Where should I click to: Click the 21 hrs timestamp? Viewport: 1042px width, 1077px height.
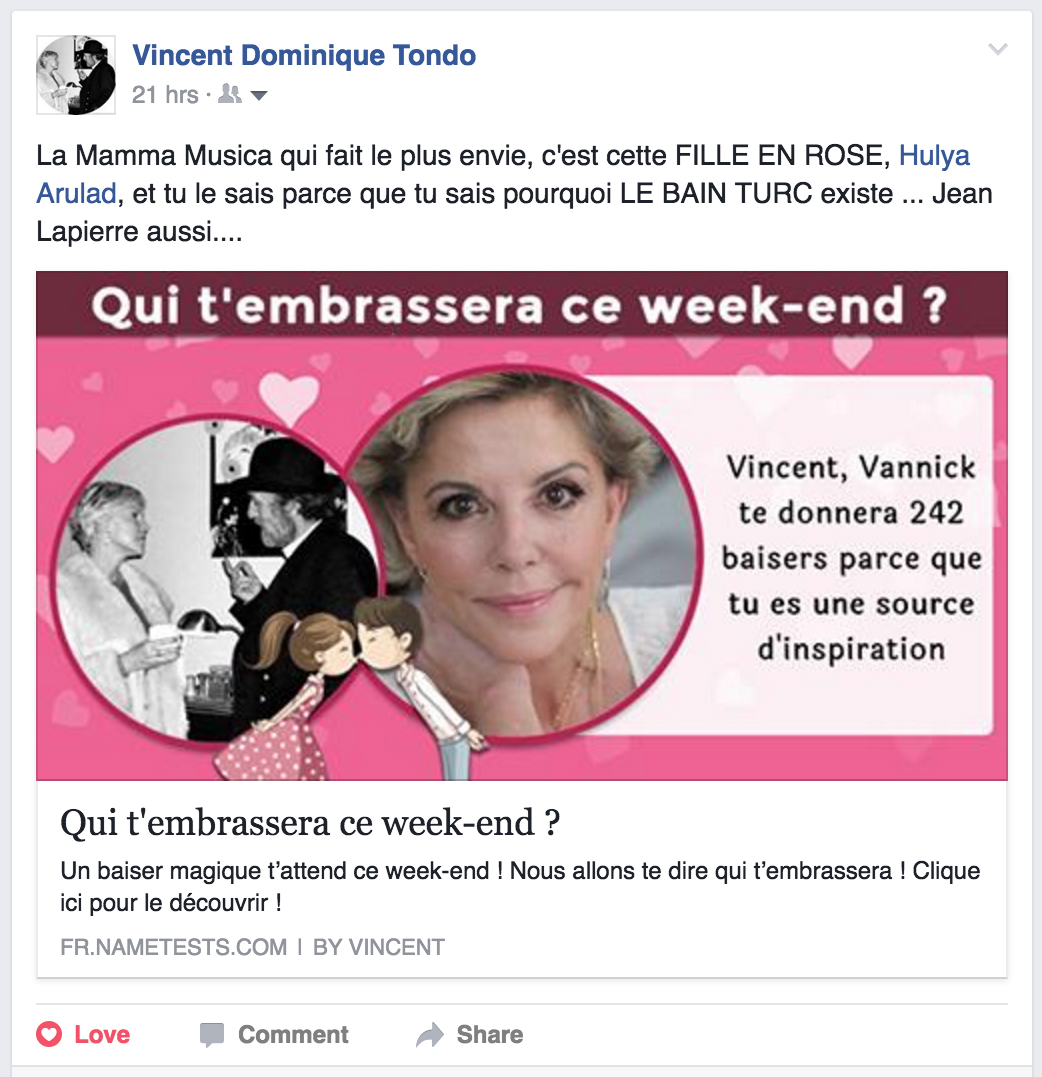pos(165,95)
